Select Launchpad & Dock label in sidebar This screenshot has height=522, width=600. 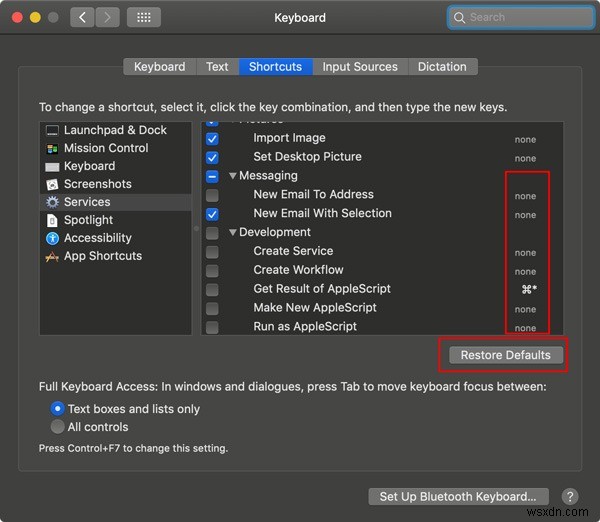(115, 130)
